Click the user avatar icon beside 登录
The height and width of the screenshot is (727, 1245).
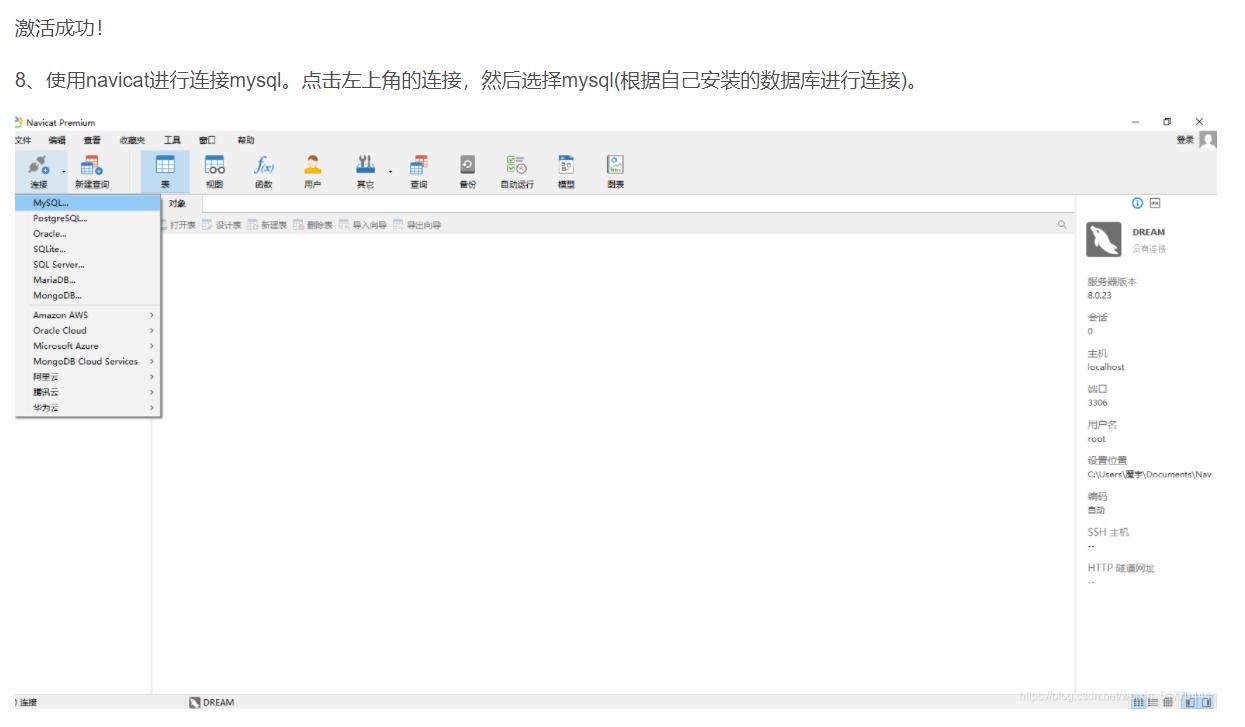click(1208, 140)
